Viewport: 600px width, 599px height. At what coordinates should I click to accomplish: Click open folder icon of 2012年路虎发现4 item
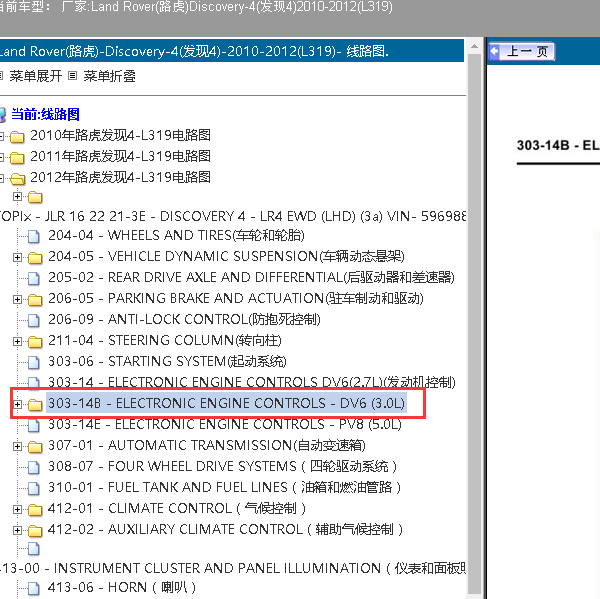[x=17, y=178]
